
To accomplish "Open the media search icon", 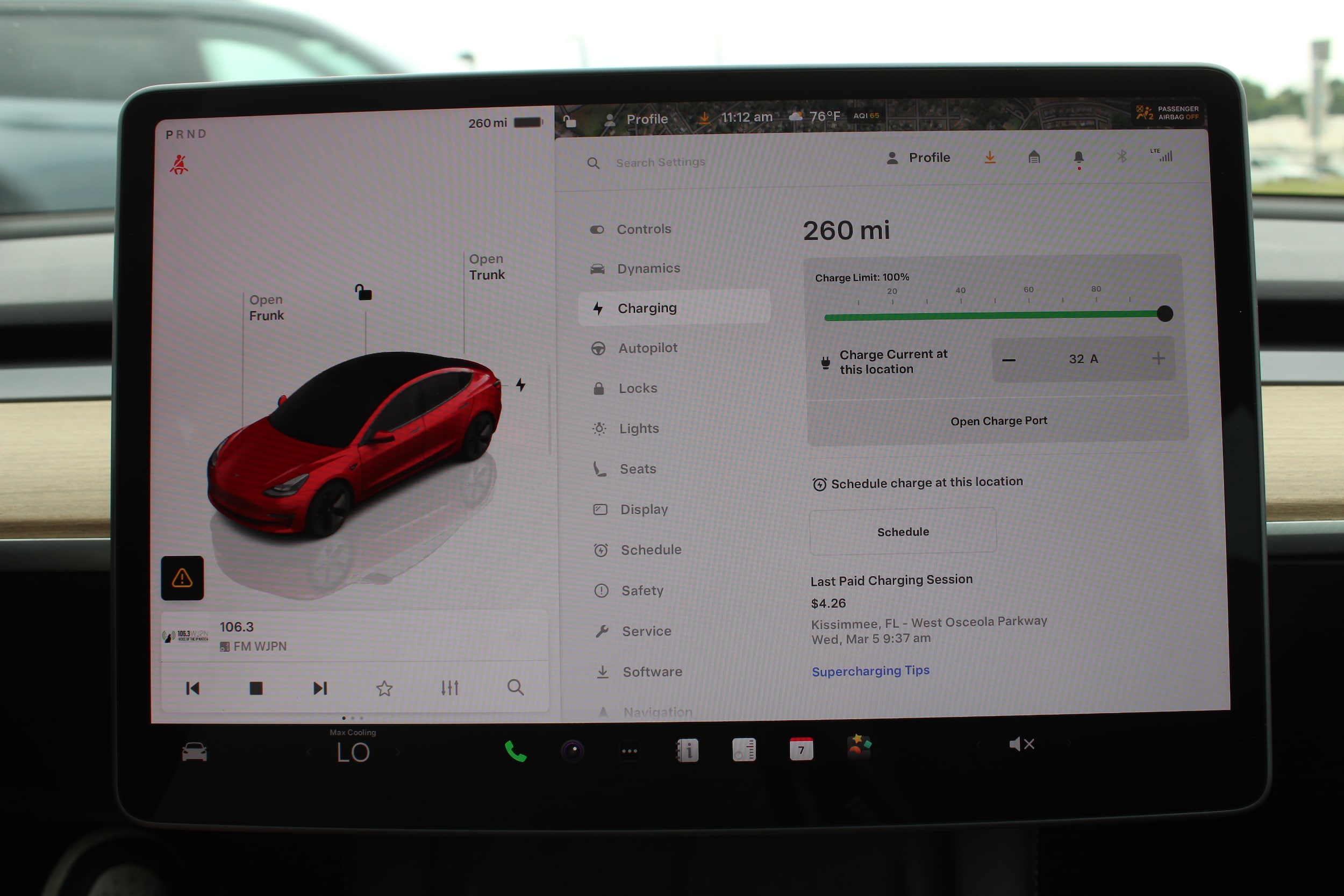I will click(x=516, y=687).
